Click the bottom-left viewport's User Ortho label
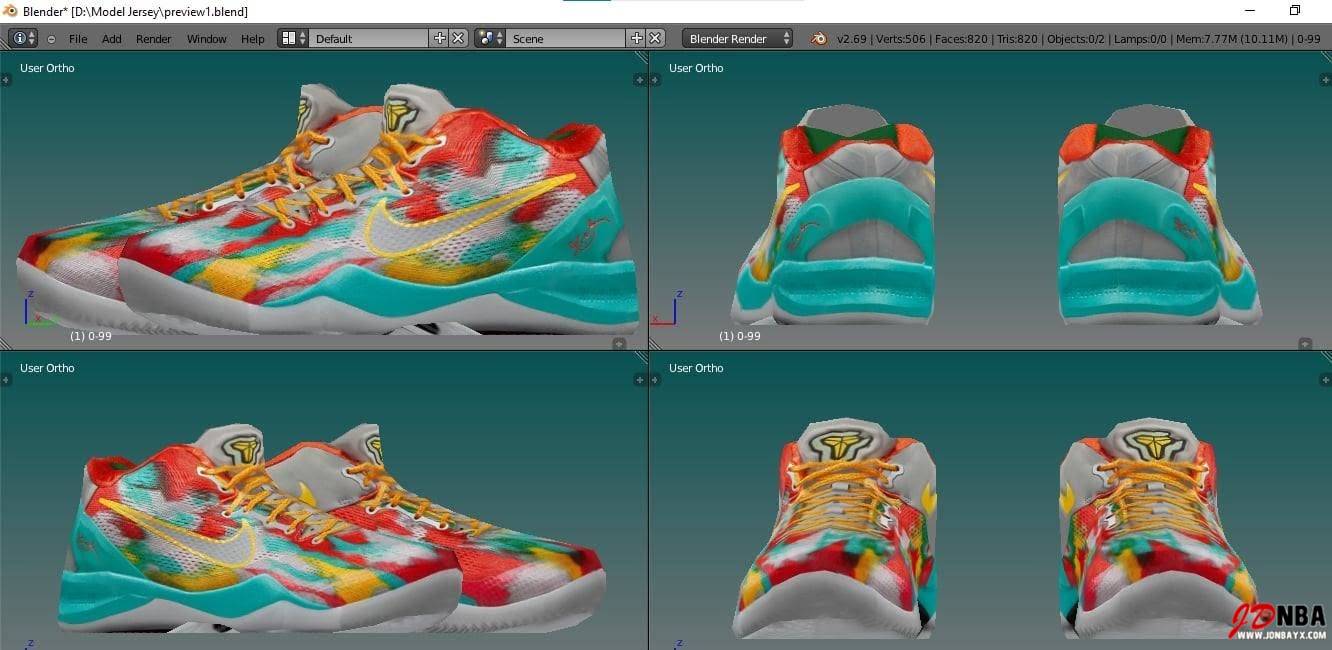Screen dimensions: 1332x650 (47, 368)
